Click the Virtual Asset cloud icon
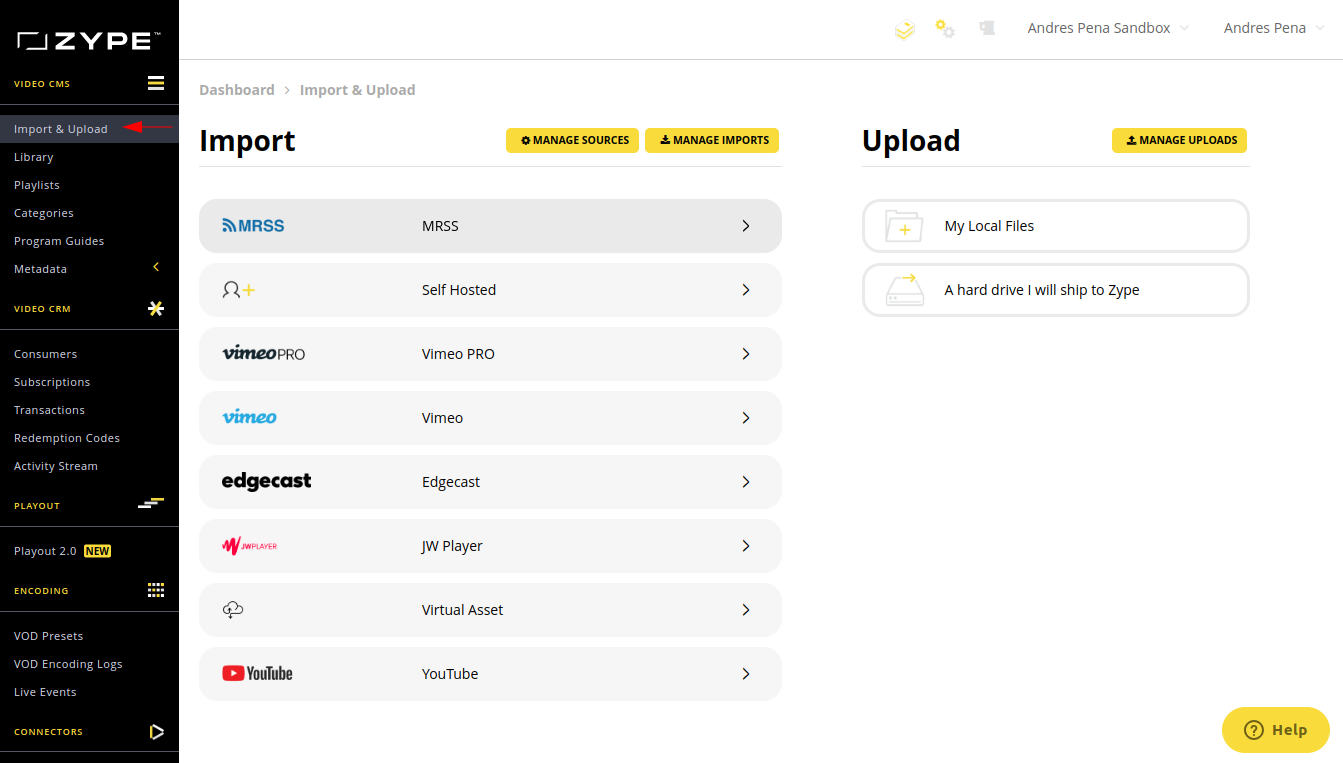Viewport: 1343px width, 763px height. pyautogui.click(x=233, y=610)
